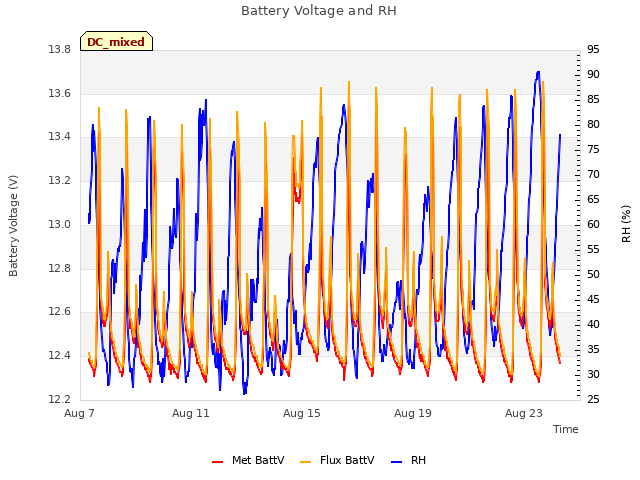The width and height of the screenshot is (640, 480).
Task: Click the RH (%) axis title
Action: pyautogui.click(x=626, y=224)
